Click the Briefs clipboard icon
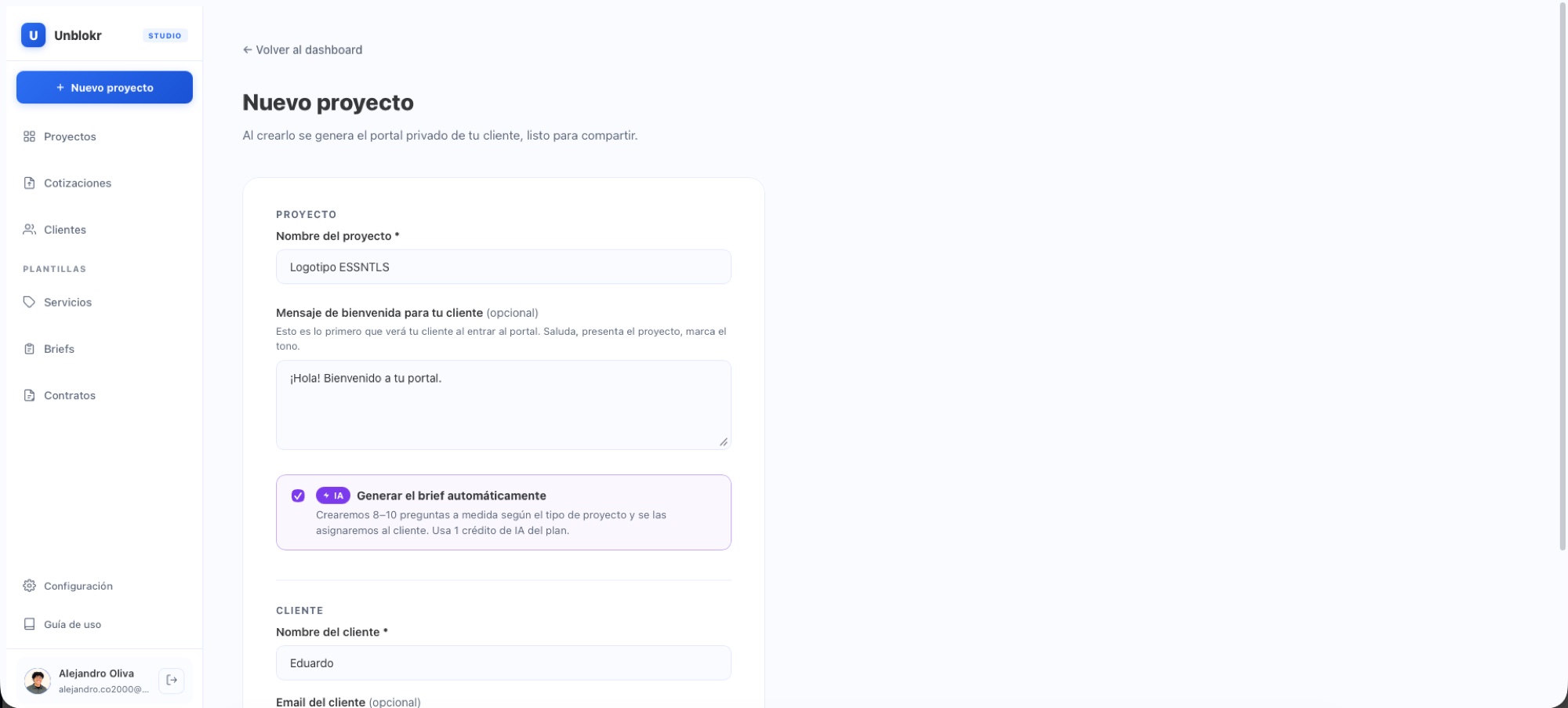The image size is (1568, 708). pyautogui.click(x=29, y=349)
